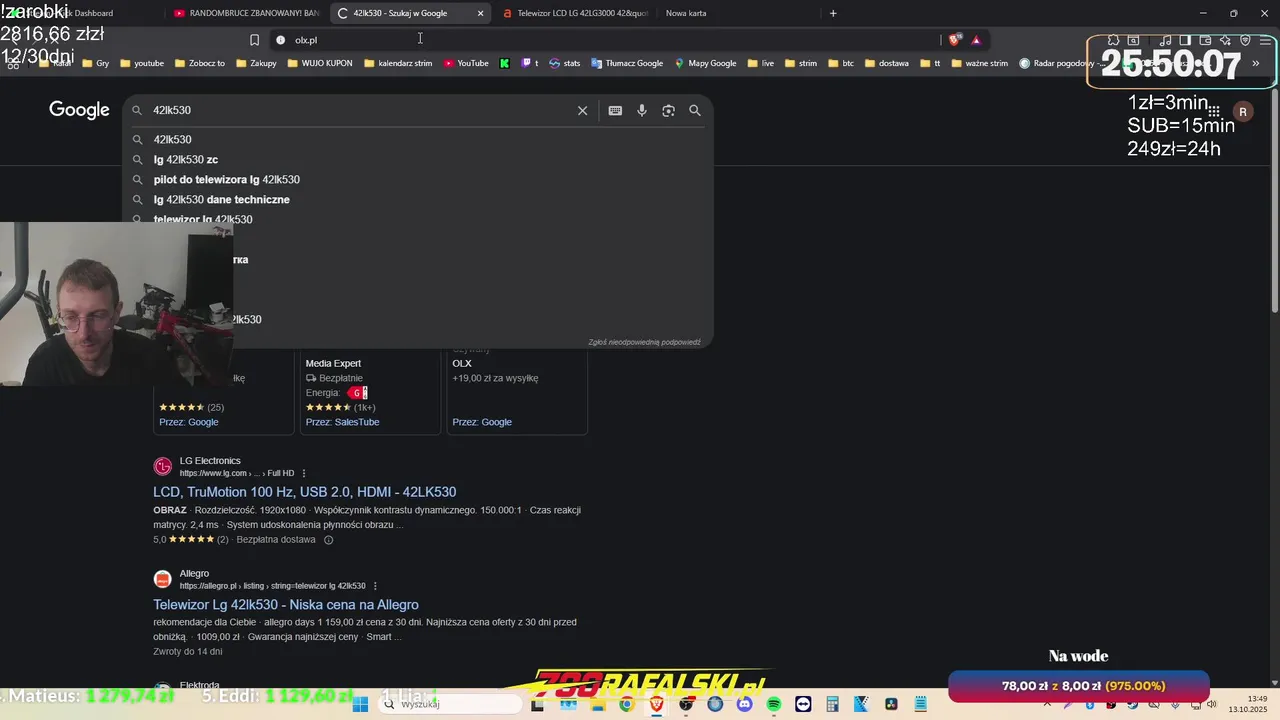Open the dostawa bookmarks folder
1280x720 pixels.
tap(886, 63)
